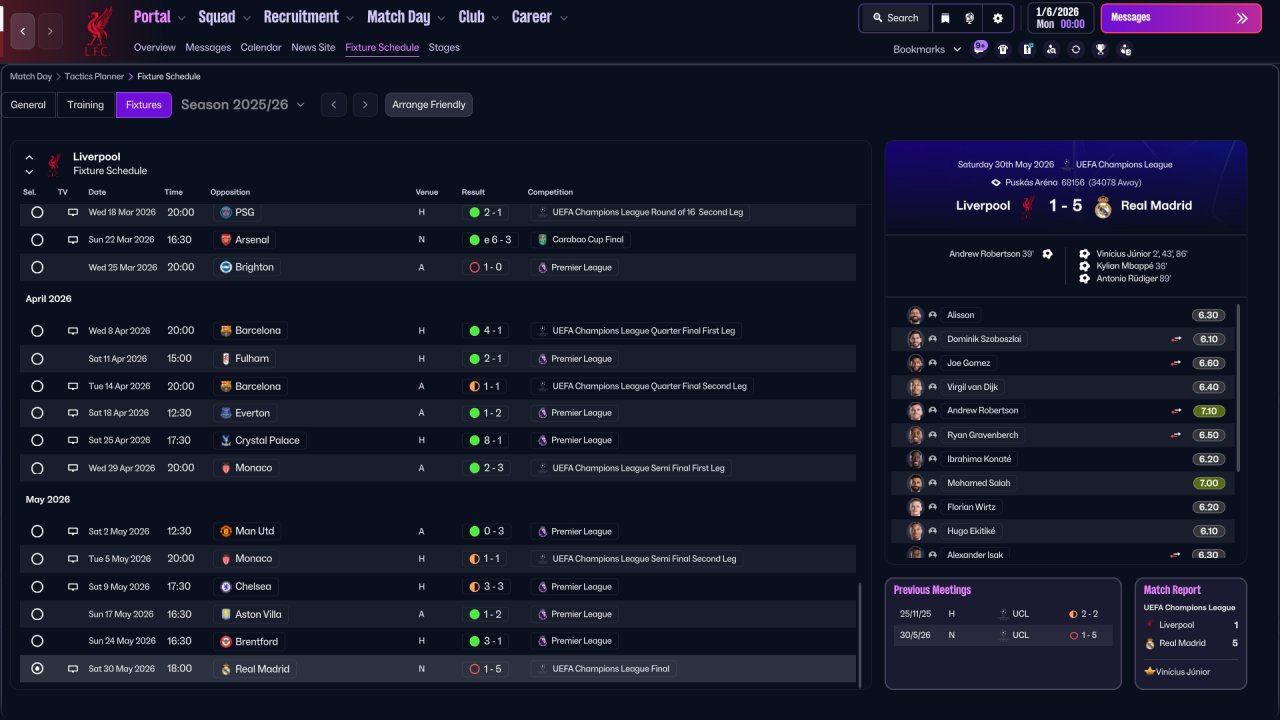Click Alisson's portrait in the ratings list

click(x=915, y=315)
